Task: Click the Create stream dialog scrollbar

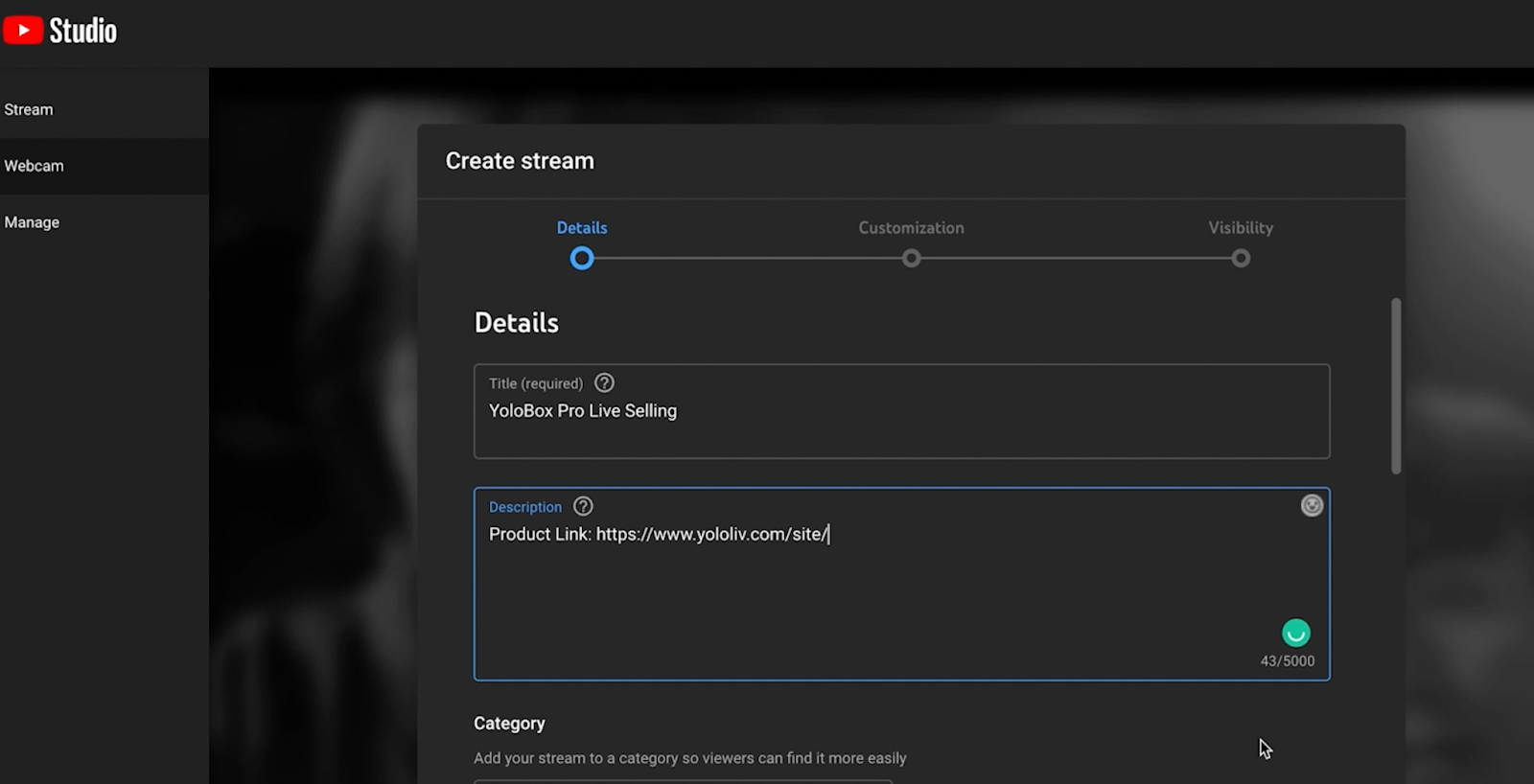Action: point(1396,386)
